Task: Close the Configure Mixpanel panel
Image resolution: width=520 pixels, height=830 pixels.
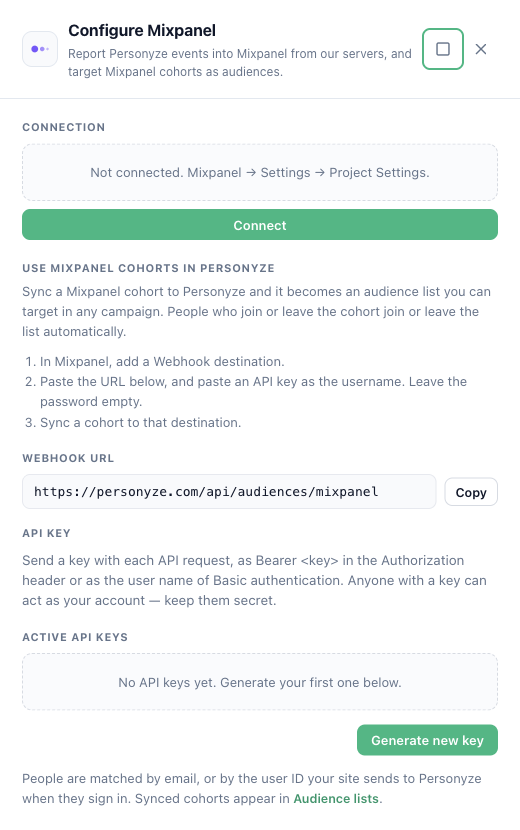Action: pos(481,49)
